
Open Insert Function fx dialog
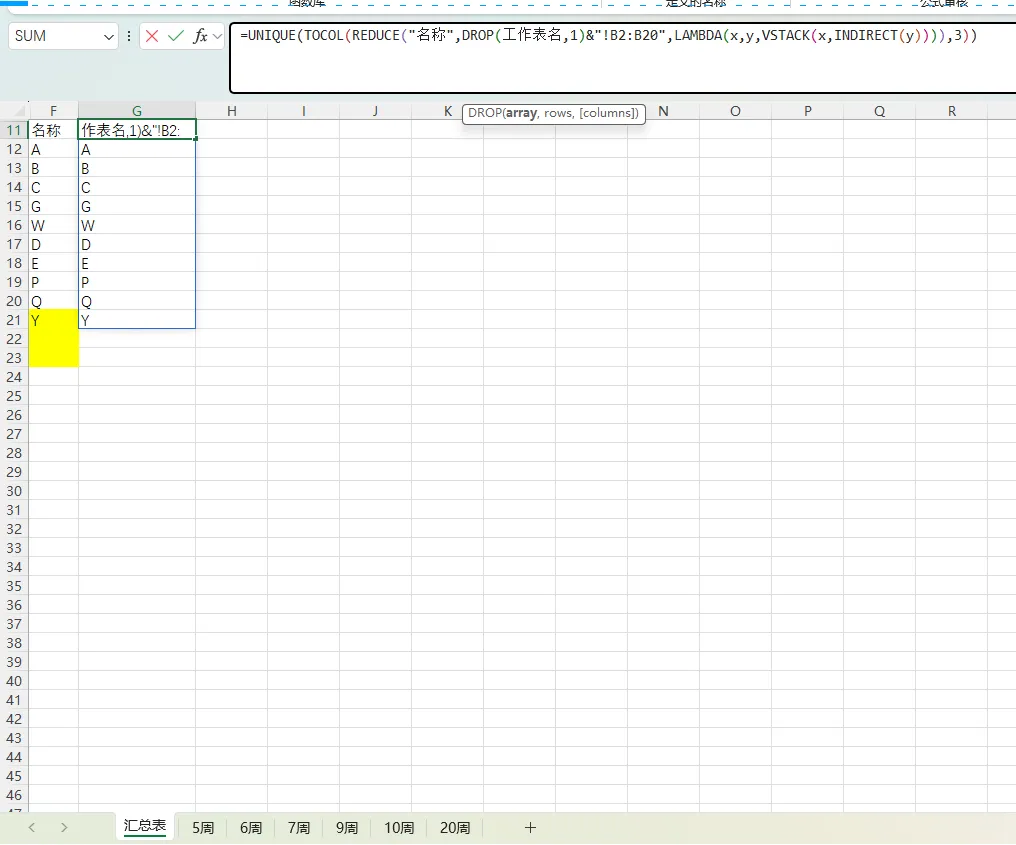201,36
